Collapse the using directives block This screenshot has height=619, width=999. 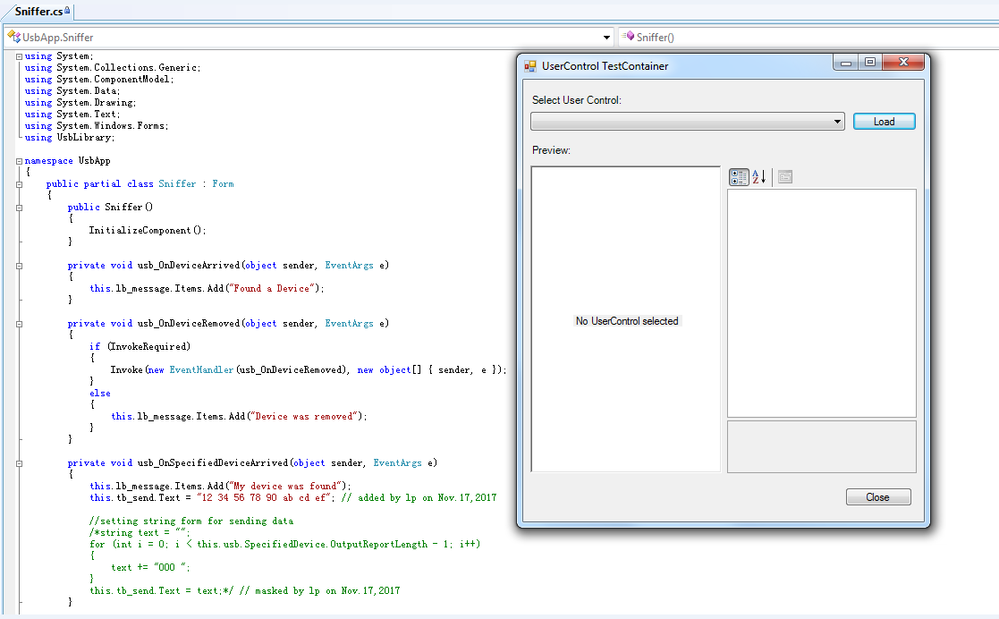(19, 56)
